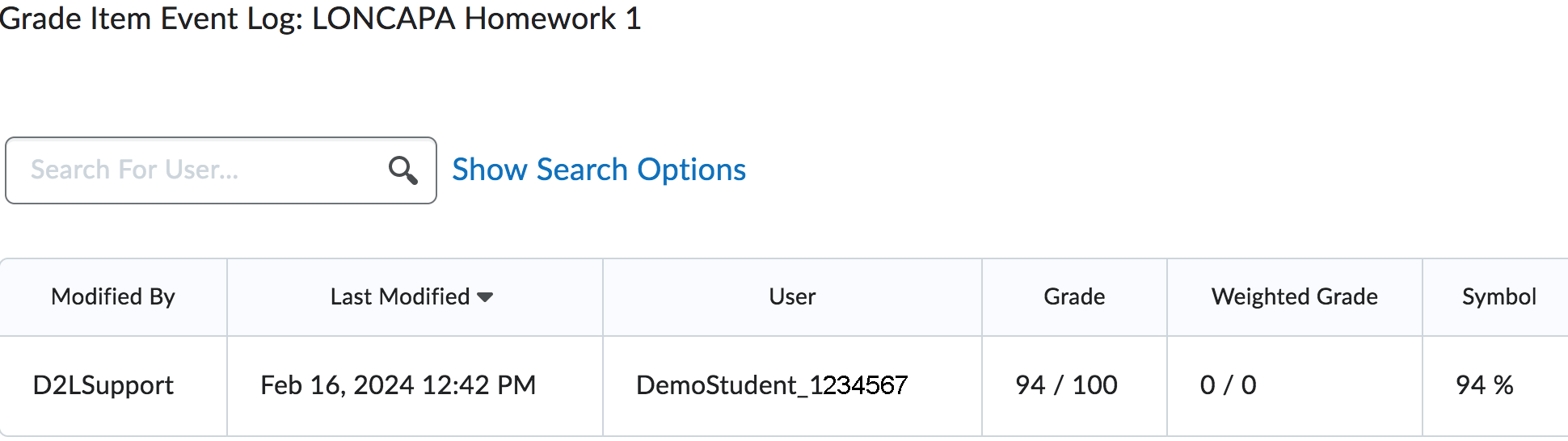Select the User column header
The image size is (1568, 441).
coord(792,296)
